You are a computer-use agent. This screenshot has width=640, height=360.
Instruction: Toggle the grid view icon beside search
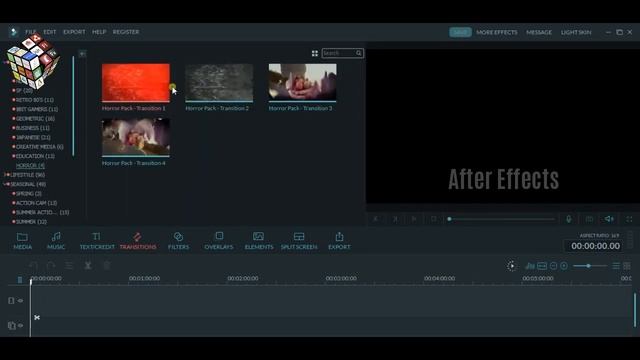(x=315, y=53)
